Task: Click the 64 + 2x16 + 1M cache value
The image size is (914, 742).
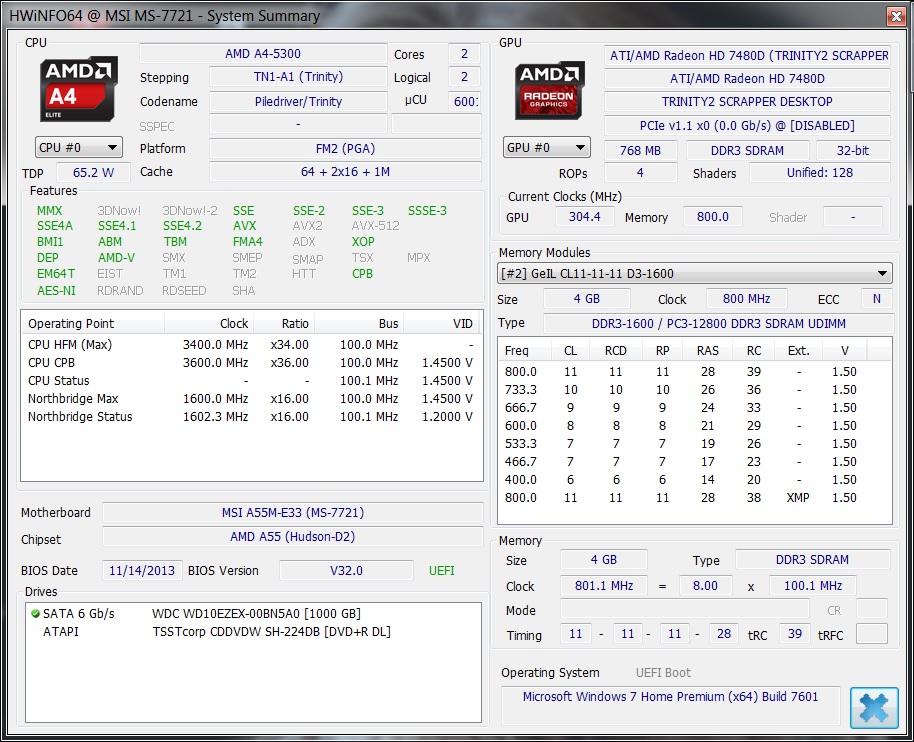Action: tap(345, 172)
